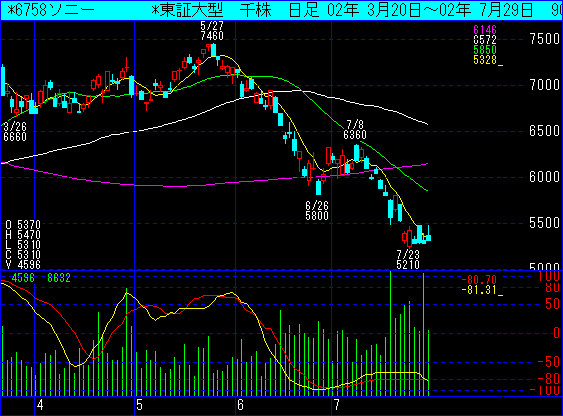The image size is (563, 416).
Task: Click the month 5 axis label
Action: coord(139,405)
